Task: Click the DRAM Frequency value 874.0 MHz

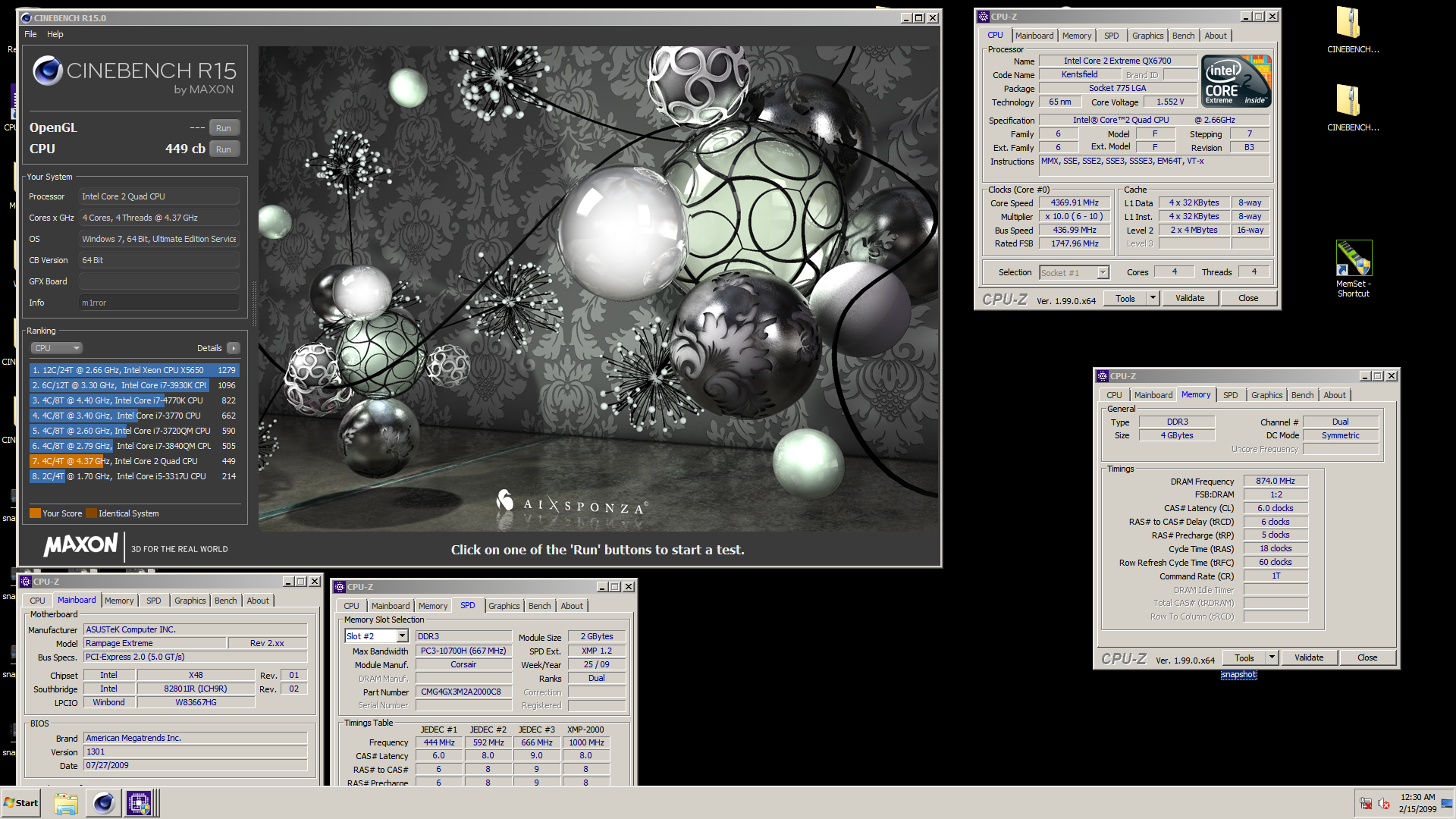Action: click(1276, 481)
